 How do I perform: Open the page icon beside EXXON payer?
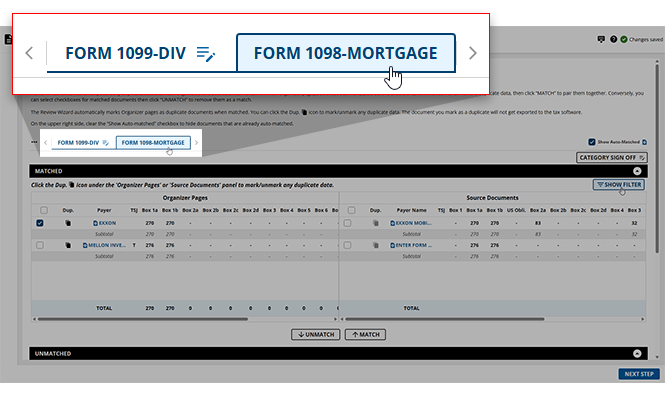pyautogui.click(x=95, y=223)
